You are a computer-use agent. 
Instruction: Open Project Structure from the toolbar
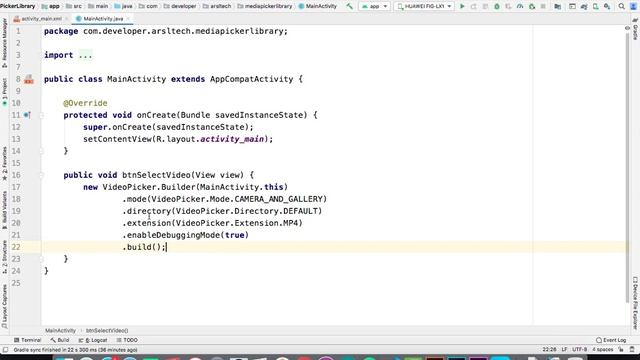[558, 6]
